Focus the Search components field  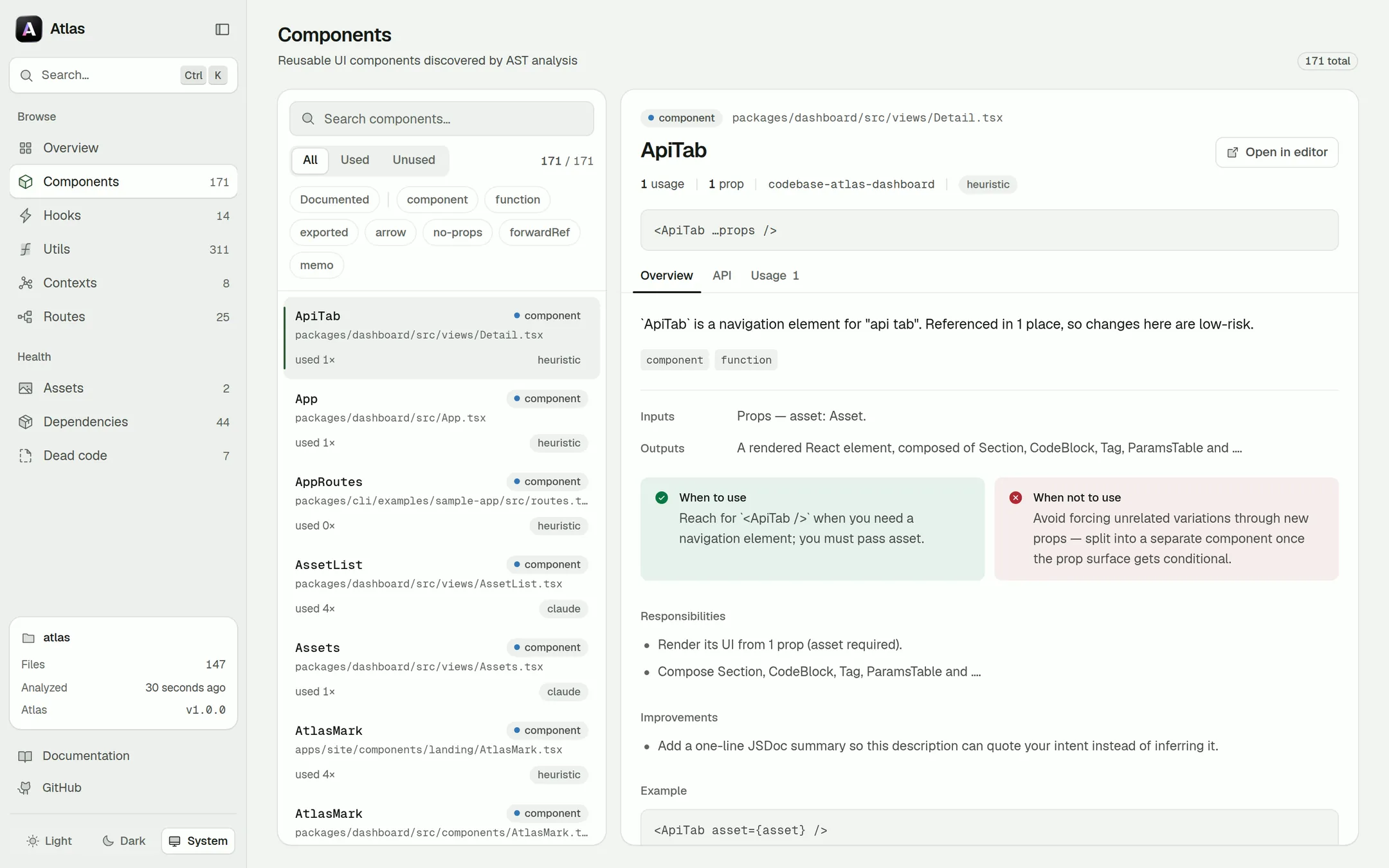pyautogui.click(x=441, y=119)
